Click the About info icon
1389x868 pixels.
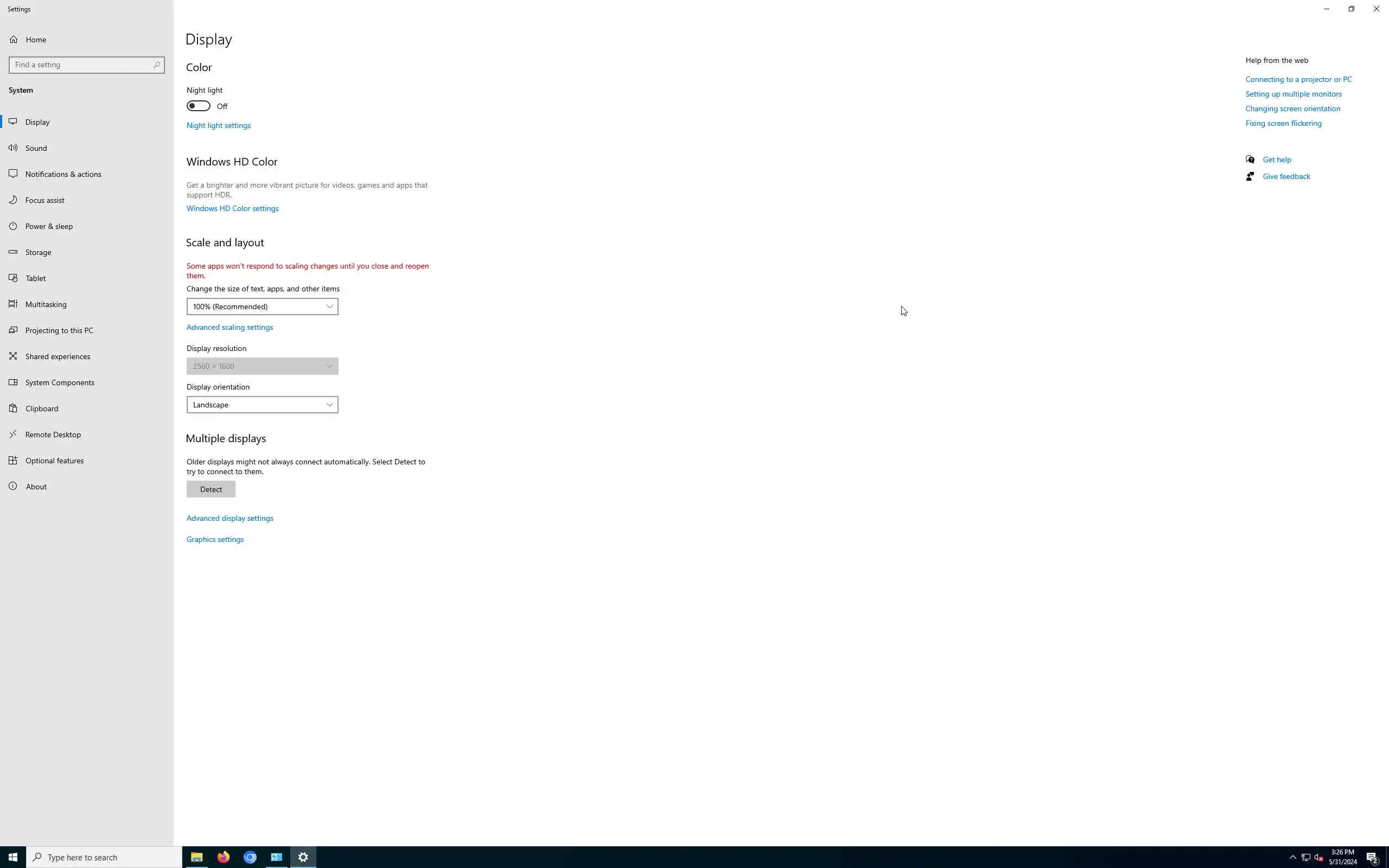pos(12,486)
